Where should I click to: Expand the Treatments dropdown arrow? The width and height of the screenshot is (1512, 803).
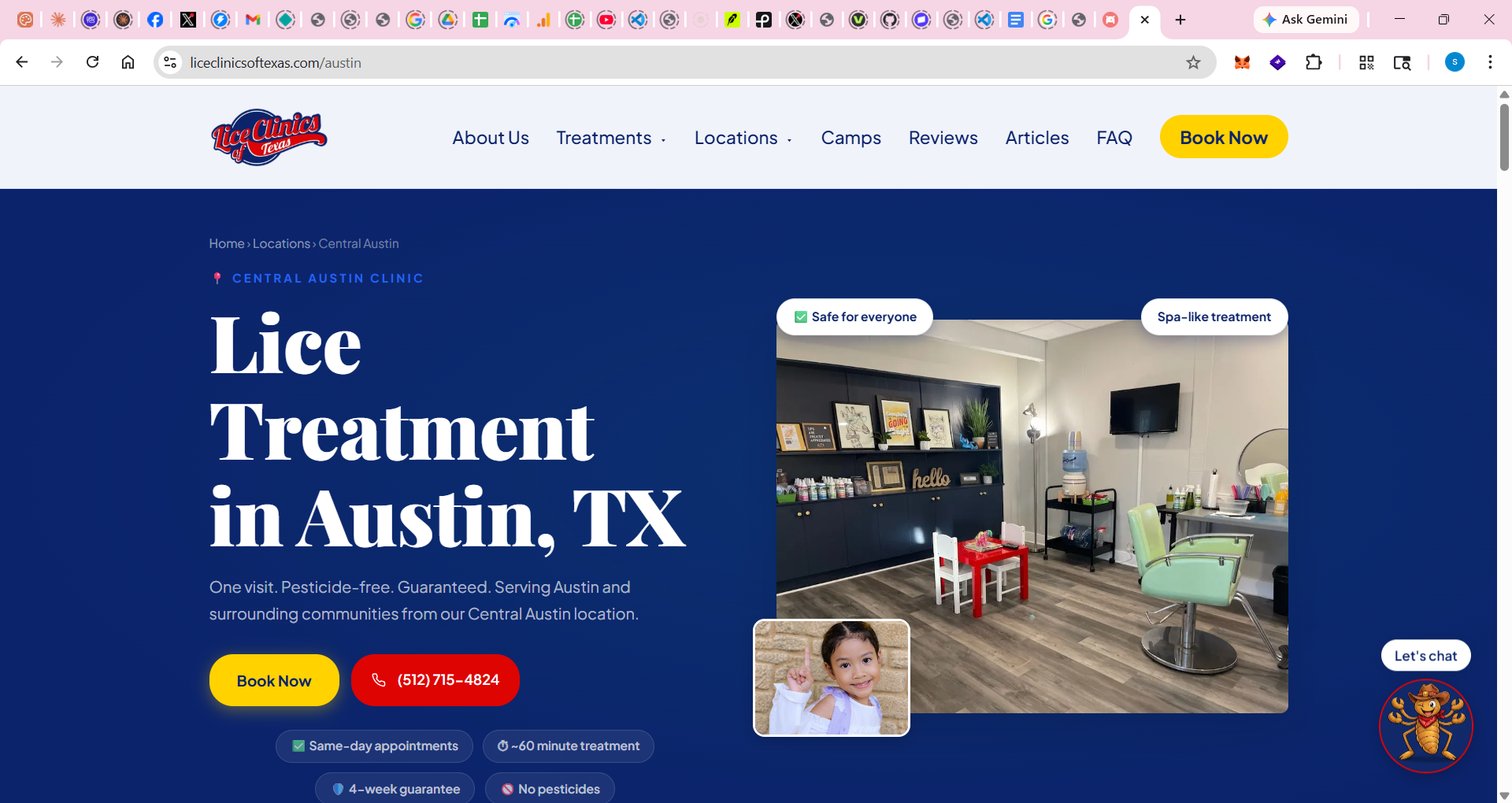(663, 140)
